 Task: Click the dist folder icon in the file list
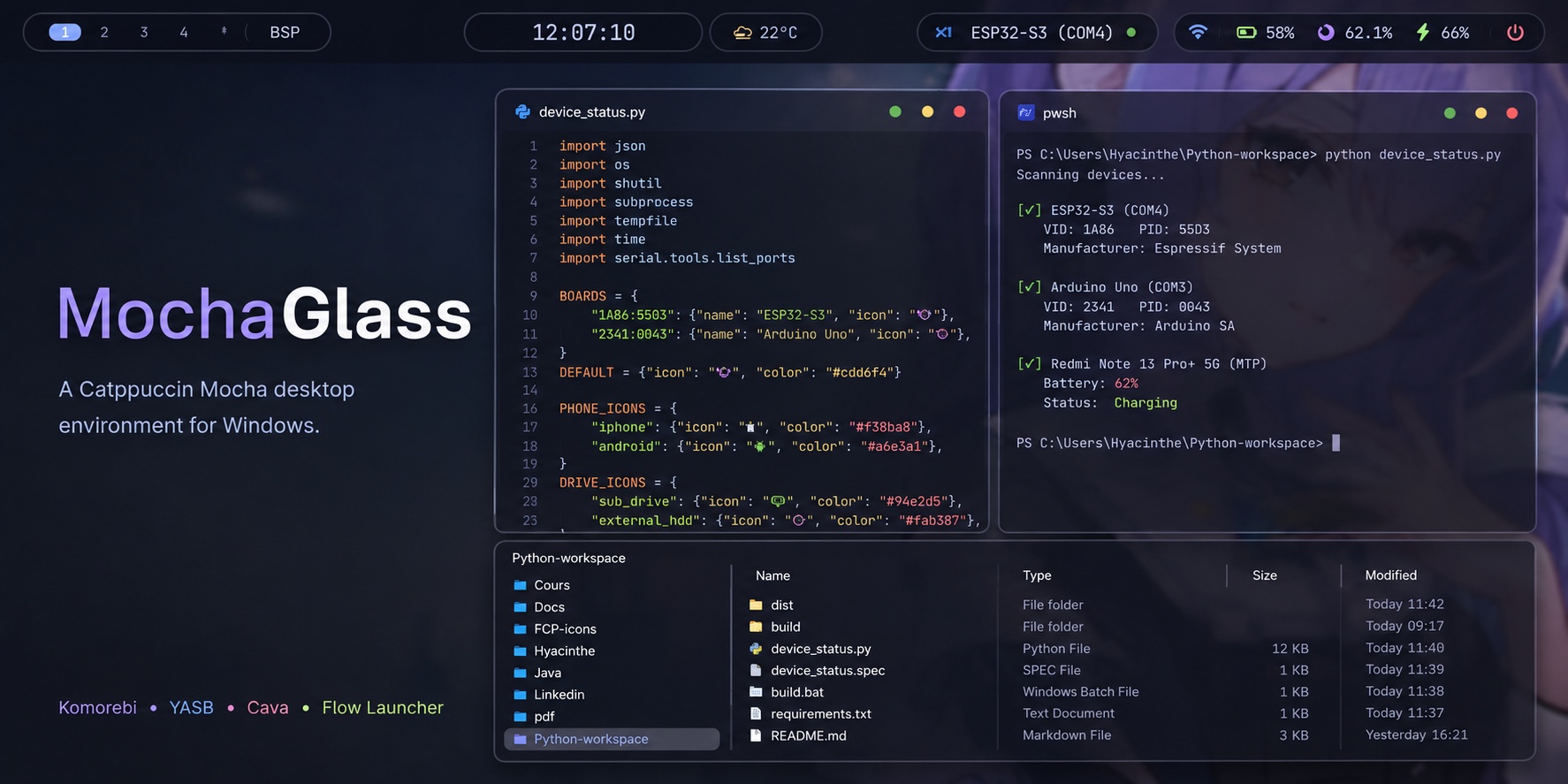coord(756,605)
